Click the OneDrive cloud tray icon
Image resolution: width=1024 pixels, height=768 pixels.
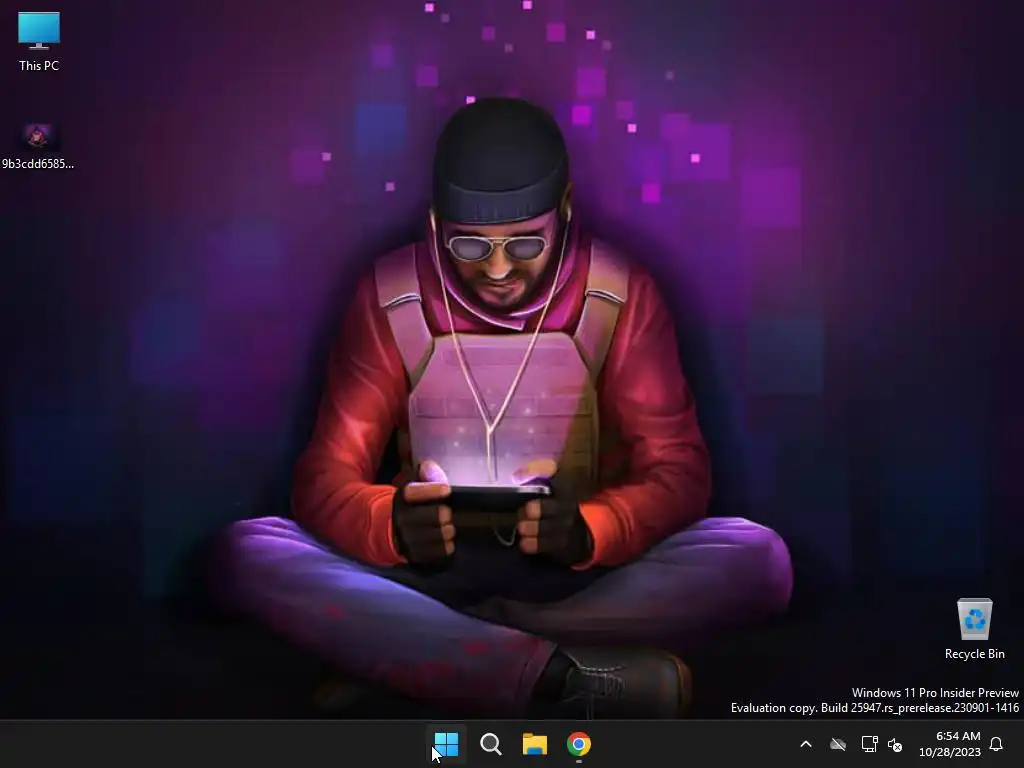click(838, 744)
